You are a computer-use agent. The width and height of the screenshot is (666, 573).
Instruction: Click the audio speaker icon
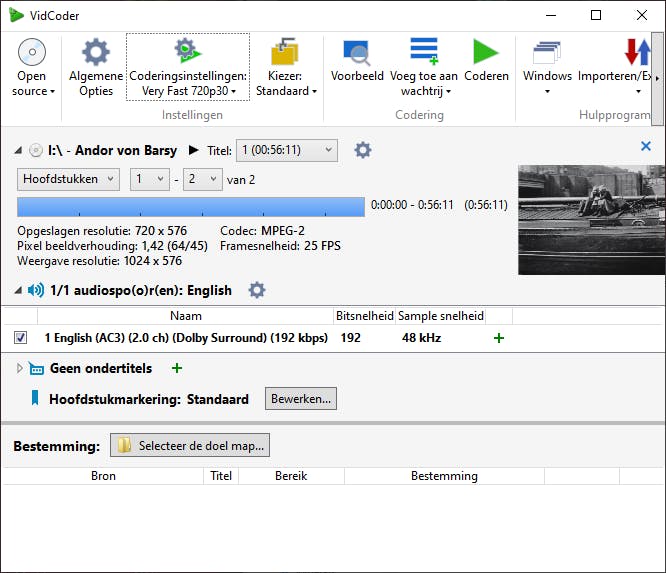(36, 291)
